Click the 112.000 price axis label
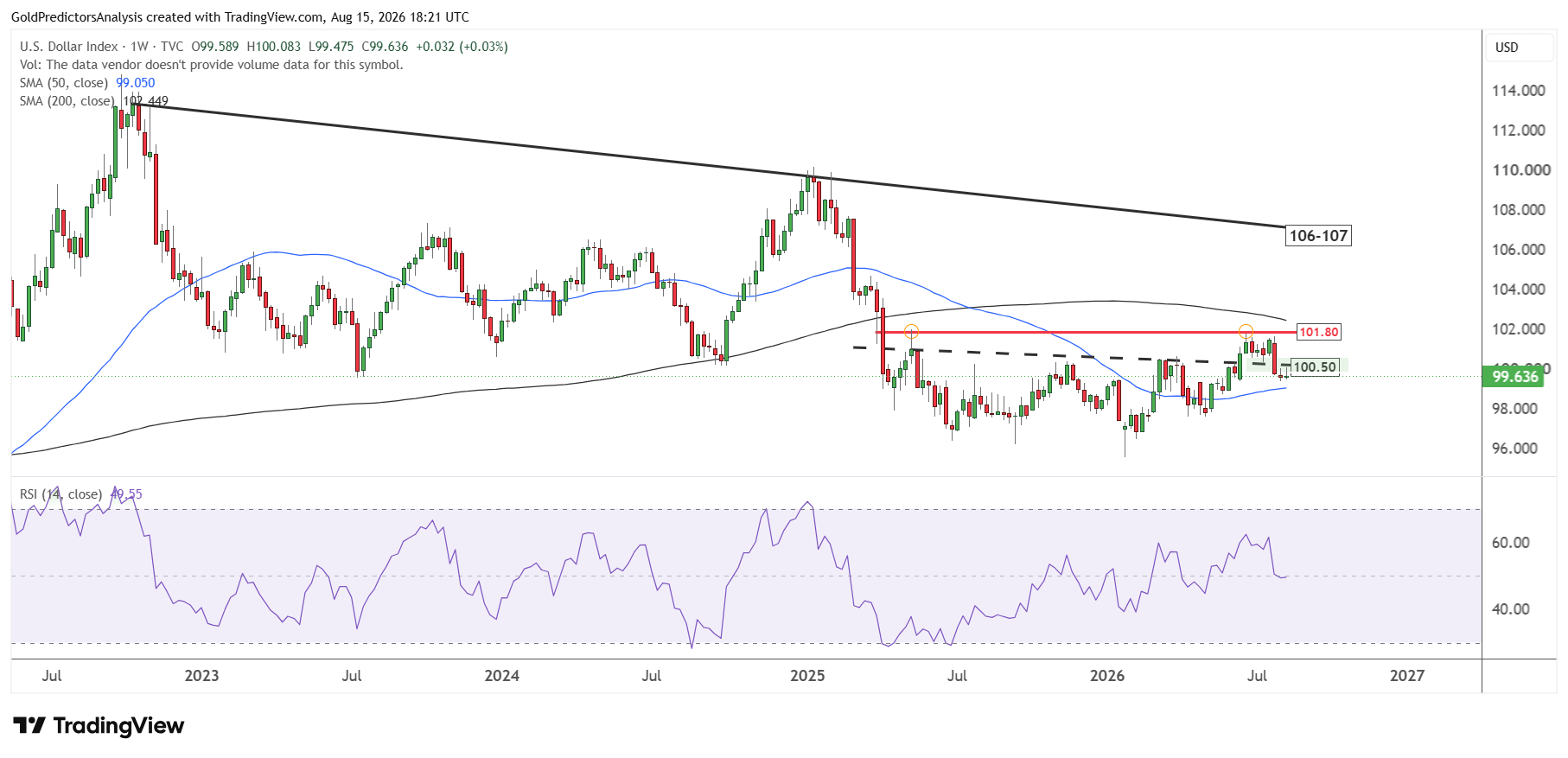Image resolution: width=1568 pixels, height=758 pixels. point(1519,131)
